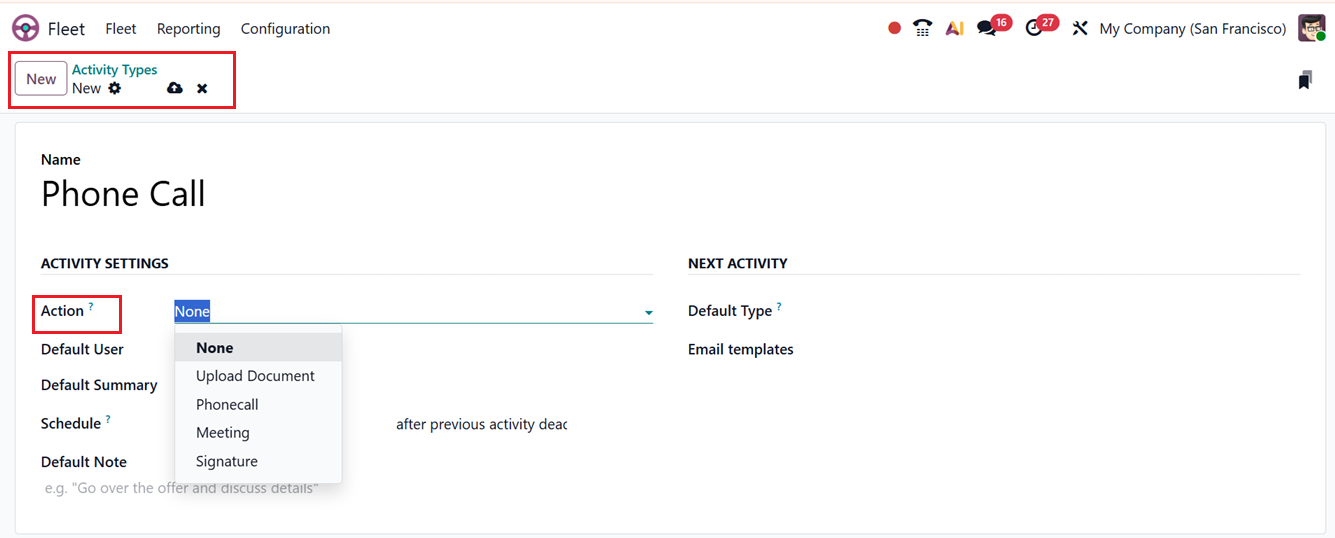
Task: Open the AI assistant icon
Action: click(954, 28)
